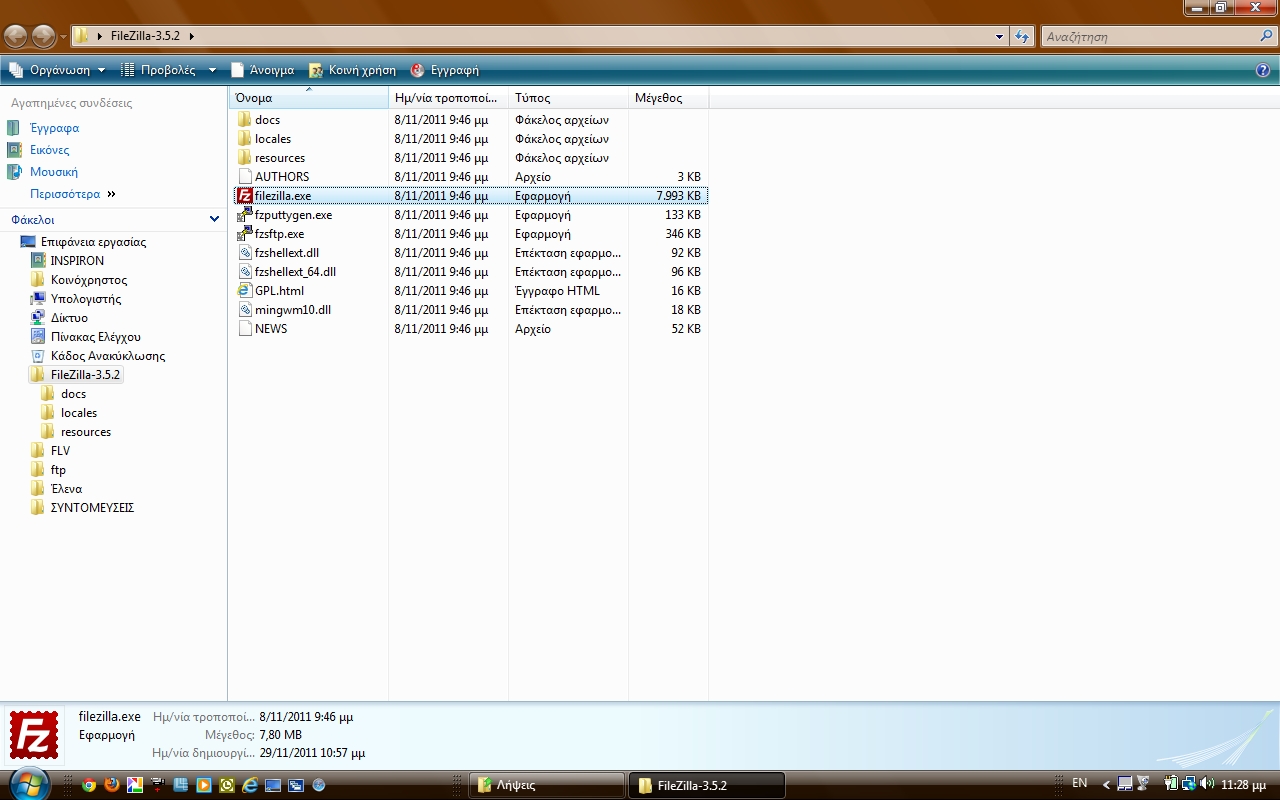Viewport: 1280px width, 800px height.
Task: Open Έγγραφα favorite link
Action: pos(54,128)
